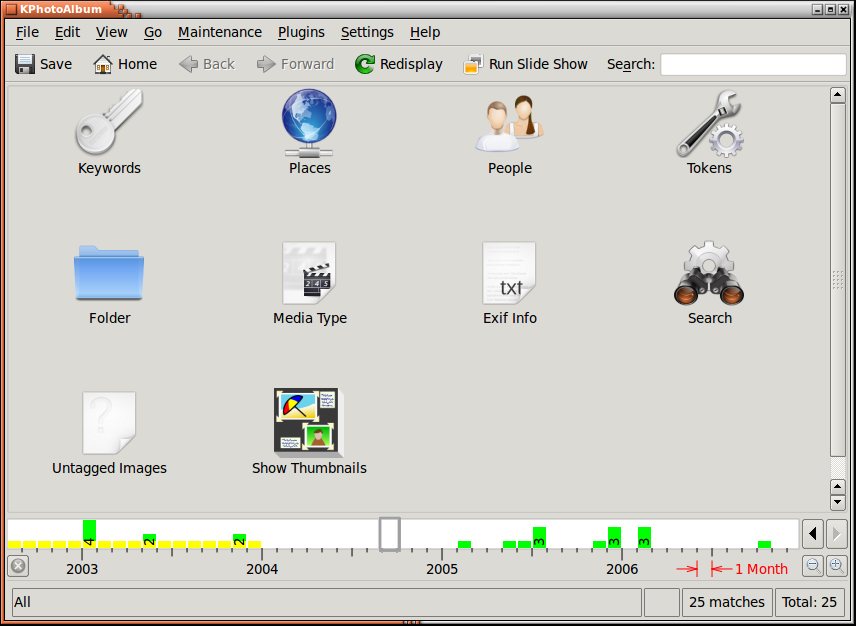856x626 pixels.
Task: Browse the People category
Action: click(509, 132)
